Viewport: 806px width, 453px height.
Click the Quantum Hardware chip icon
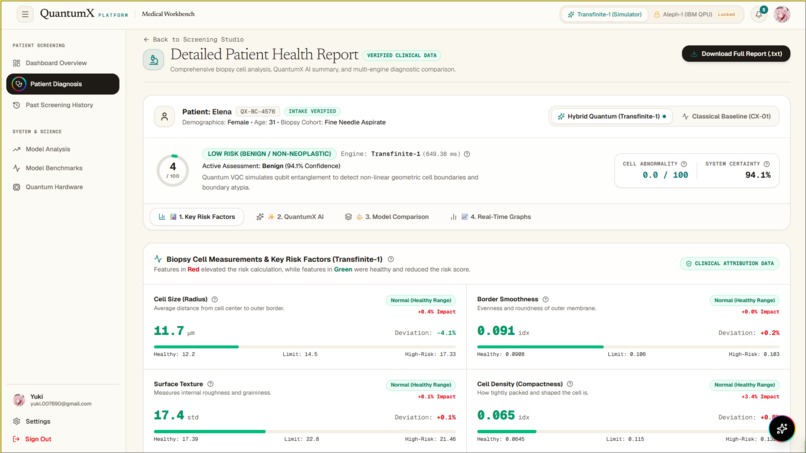click(x=16, y=187)
